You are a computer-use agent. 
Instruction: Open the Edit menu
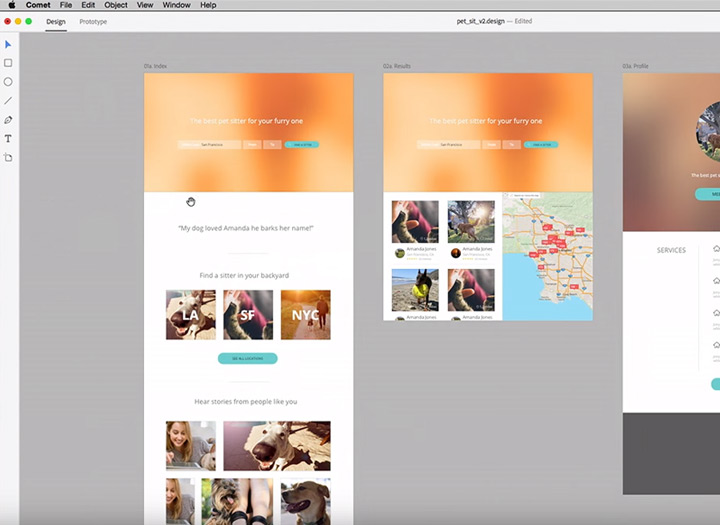88,5
